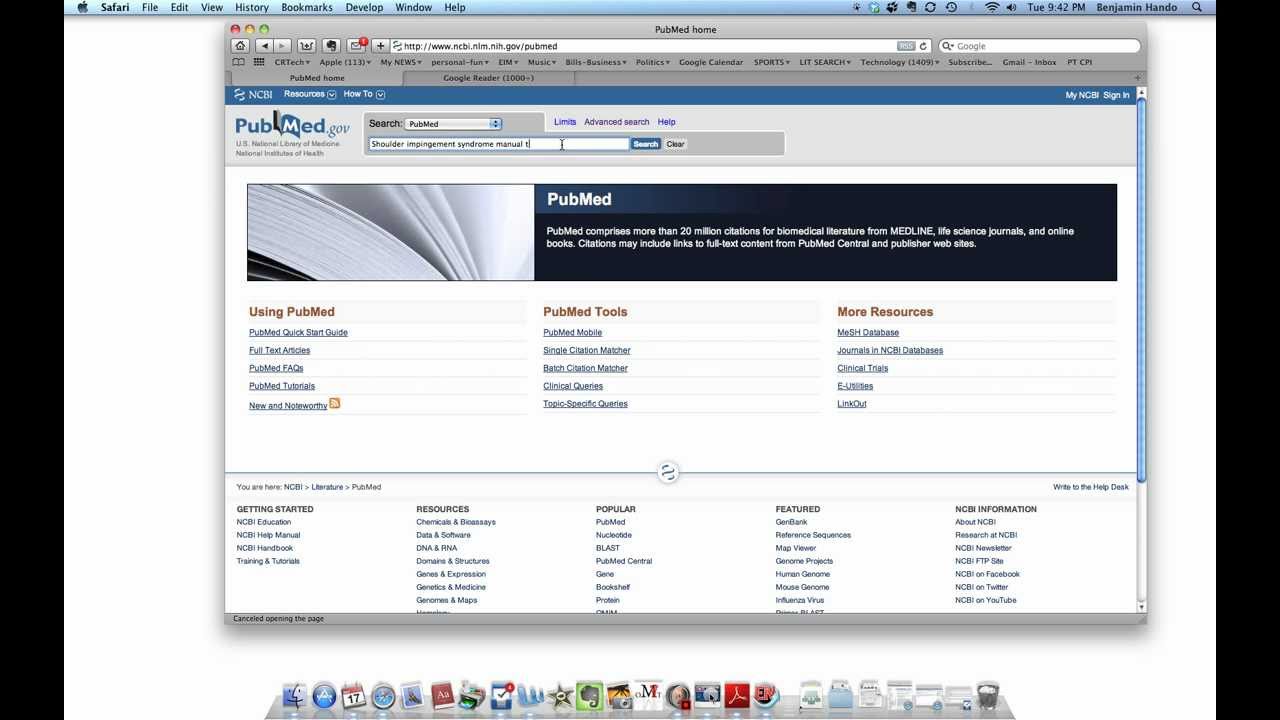The image size is (1280, 720).
Task: Open the New and Noteworthy RSS icon
Action: (335, 403)
